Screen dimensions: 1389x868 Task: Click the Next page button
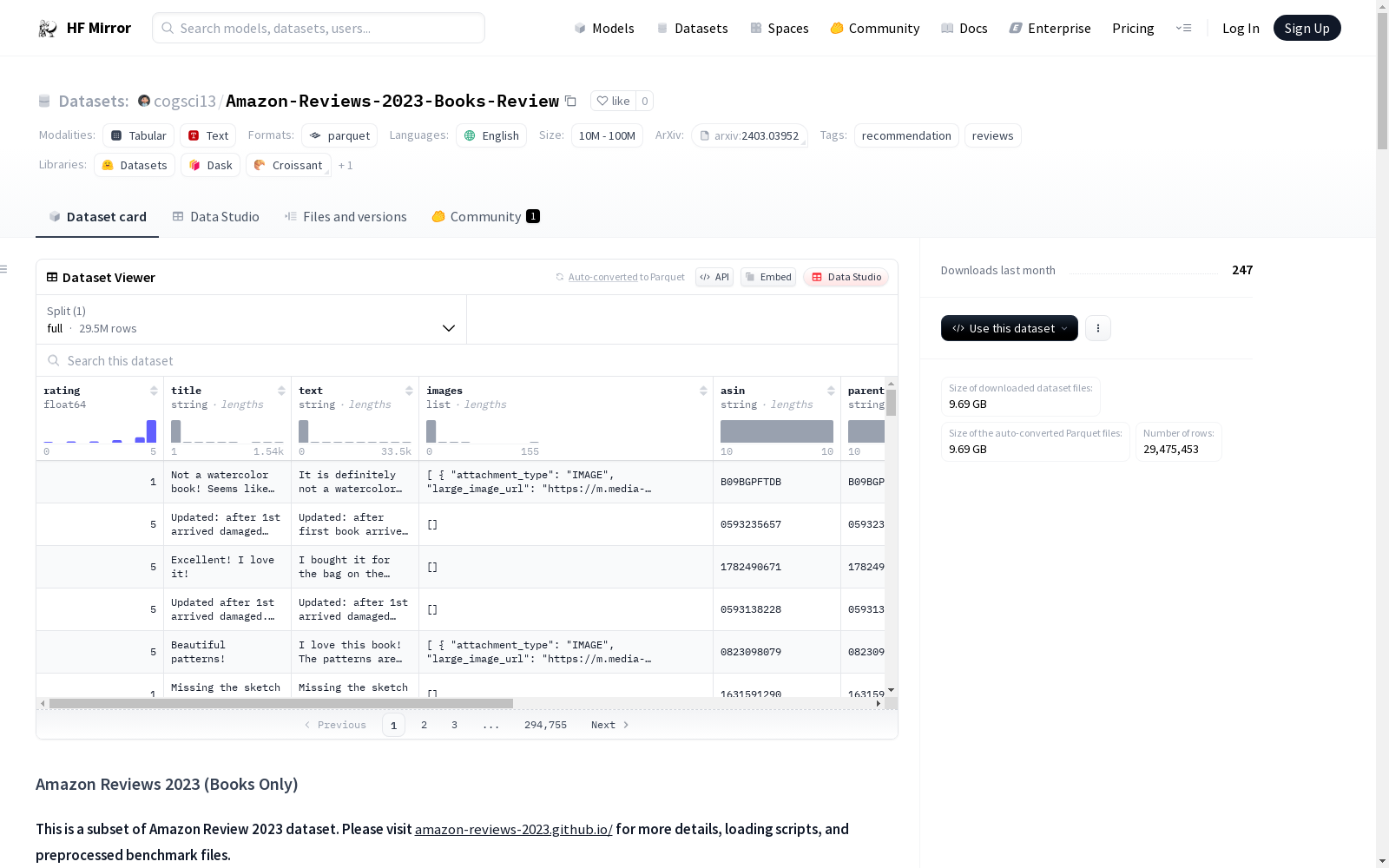(610, 725)
